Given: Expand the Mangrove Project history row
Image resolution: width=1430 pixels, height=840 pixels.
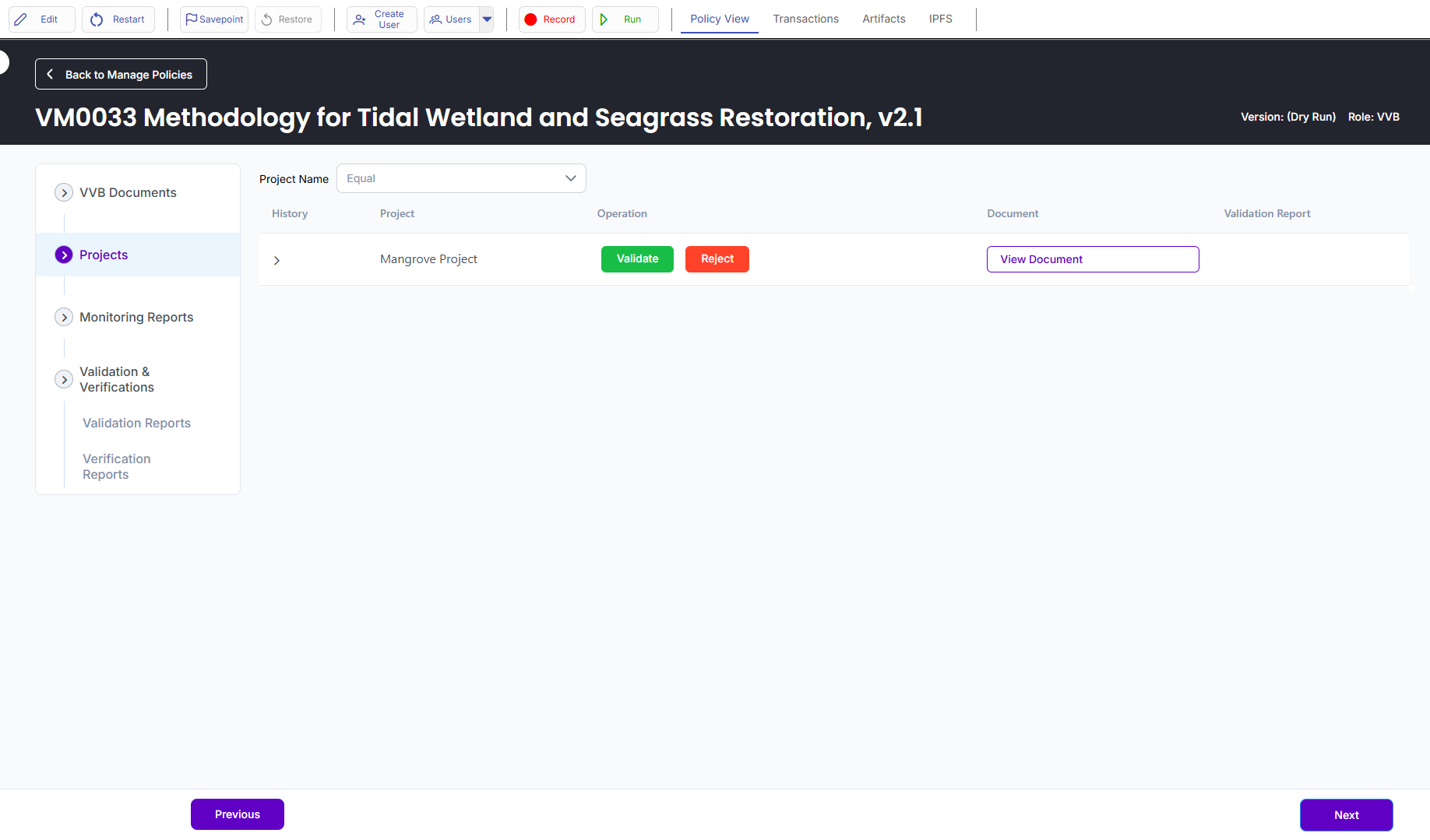Looking at the screenshot, I should 276,260.
